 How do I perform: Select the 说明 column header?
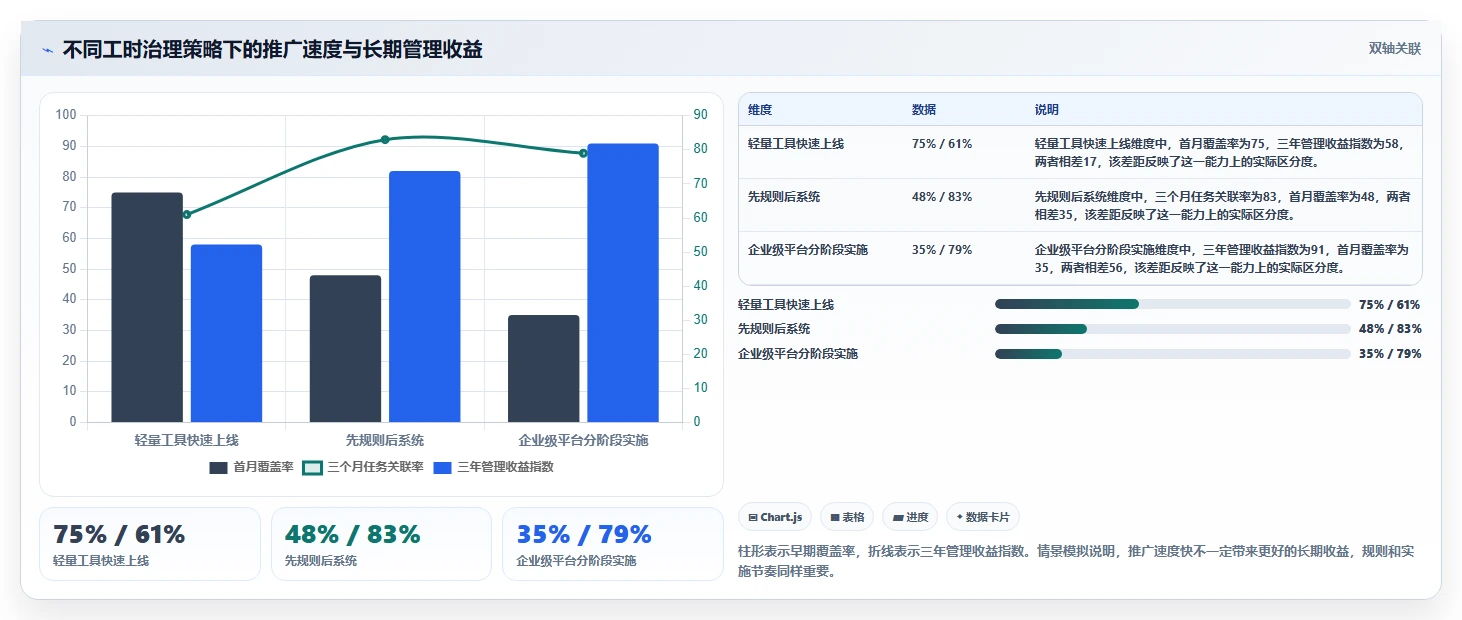tap(1047, 110)
